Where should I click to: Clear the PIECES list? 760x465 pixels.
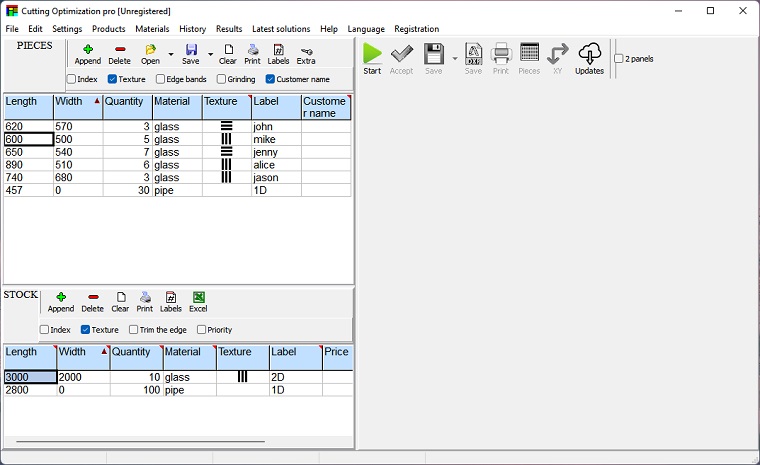(x=228, y=53)
